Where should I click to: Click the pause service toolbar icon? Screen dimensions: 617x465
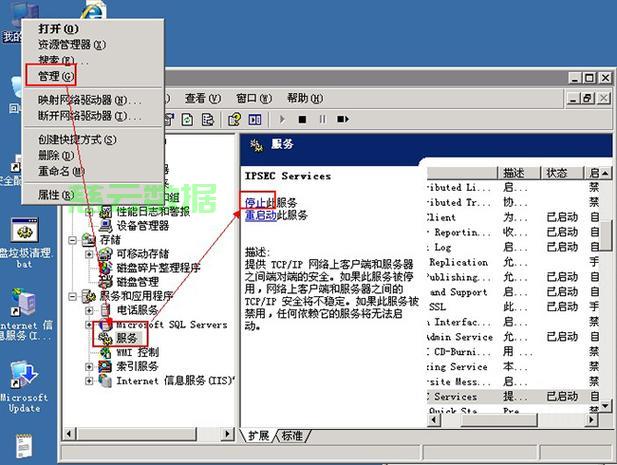coord(323,119)
